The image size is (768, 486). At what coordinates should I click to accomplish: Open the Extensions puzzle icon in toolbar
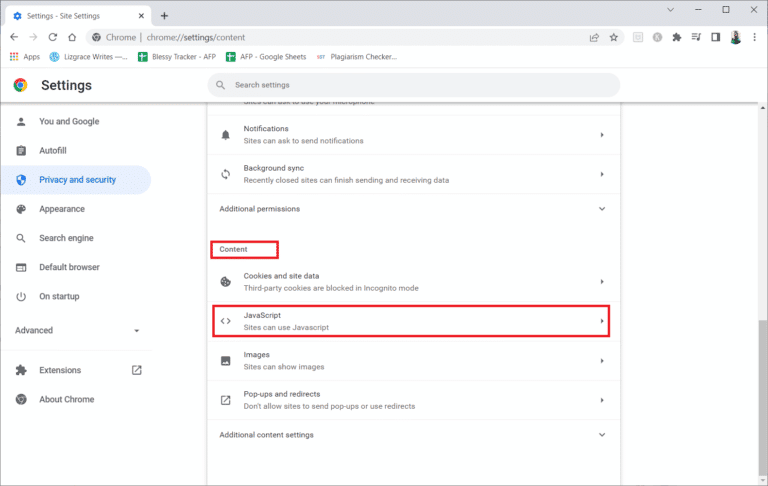point(676,37)
